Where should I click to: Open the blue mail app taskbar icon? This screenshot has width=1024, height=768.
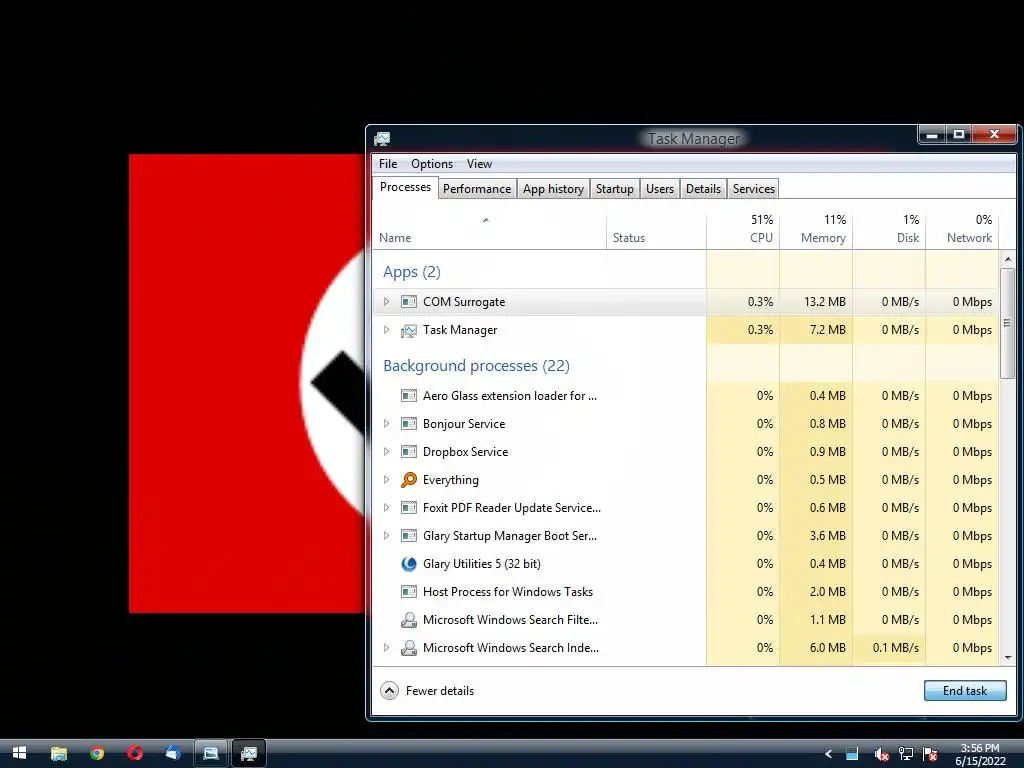click(x=173, y=753)
